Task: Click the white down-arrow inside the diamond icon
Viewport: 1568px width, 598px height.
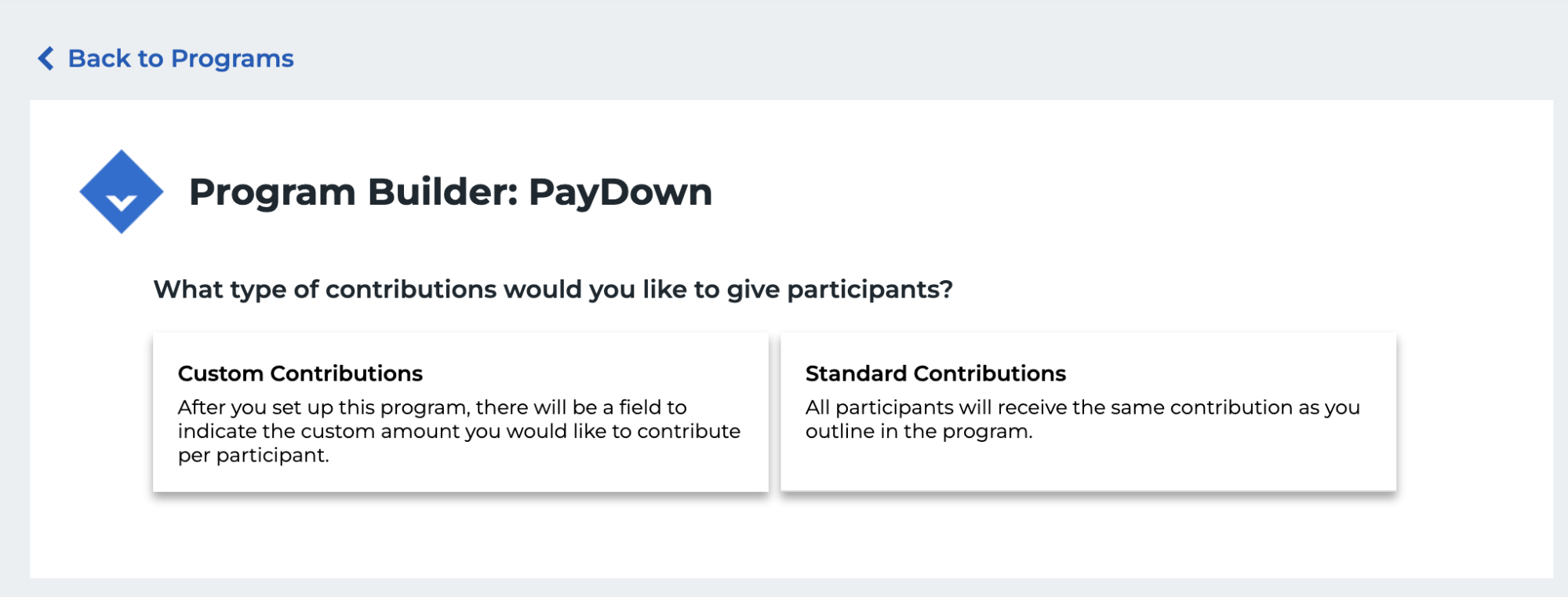Action: point(122,202)
